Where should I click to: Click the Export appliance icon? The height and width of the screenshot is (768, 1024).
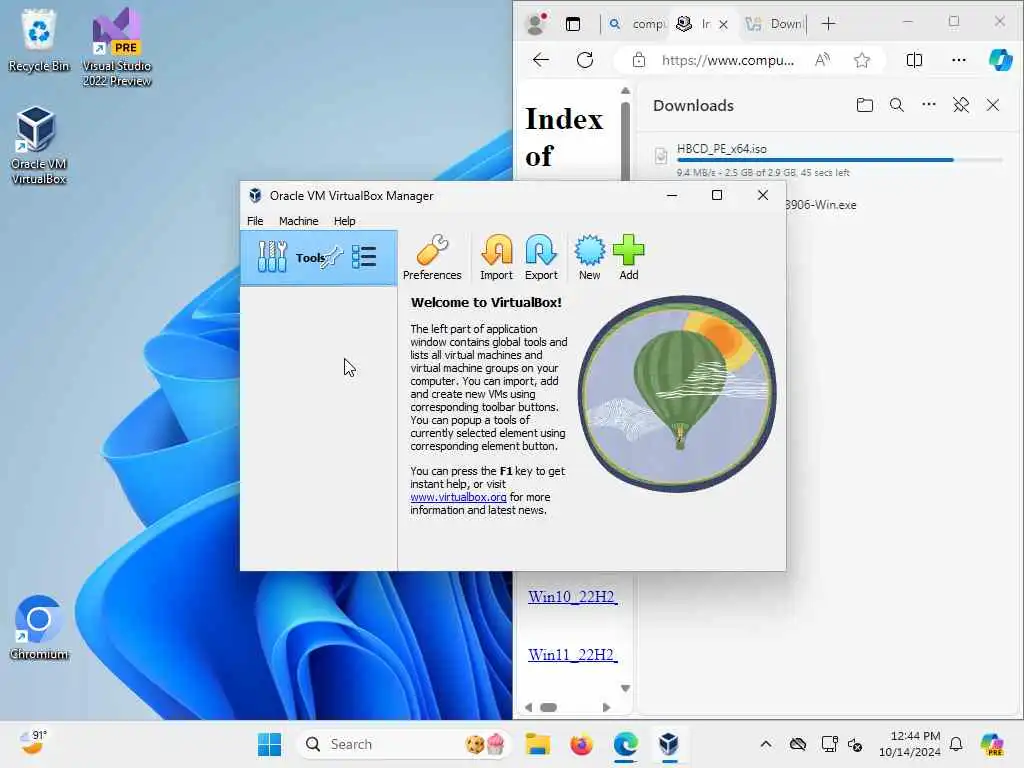(541, 257)
